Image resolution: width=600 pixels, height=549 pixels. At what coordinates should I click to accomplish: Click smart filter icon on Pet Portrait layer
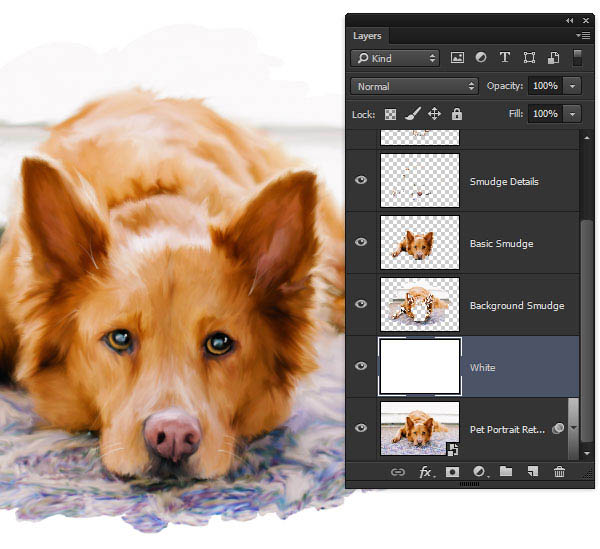pyautogui.click(x=558, y=428)
